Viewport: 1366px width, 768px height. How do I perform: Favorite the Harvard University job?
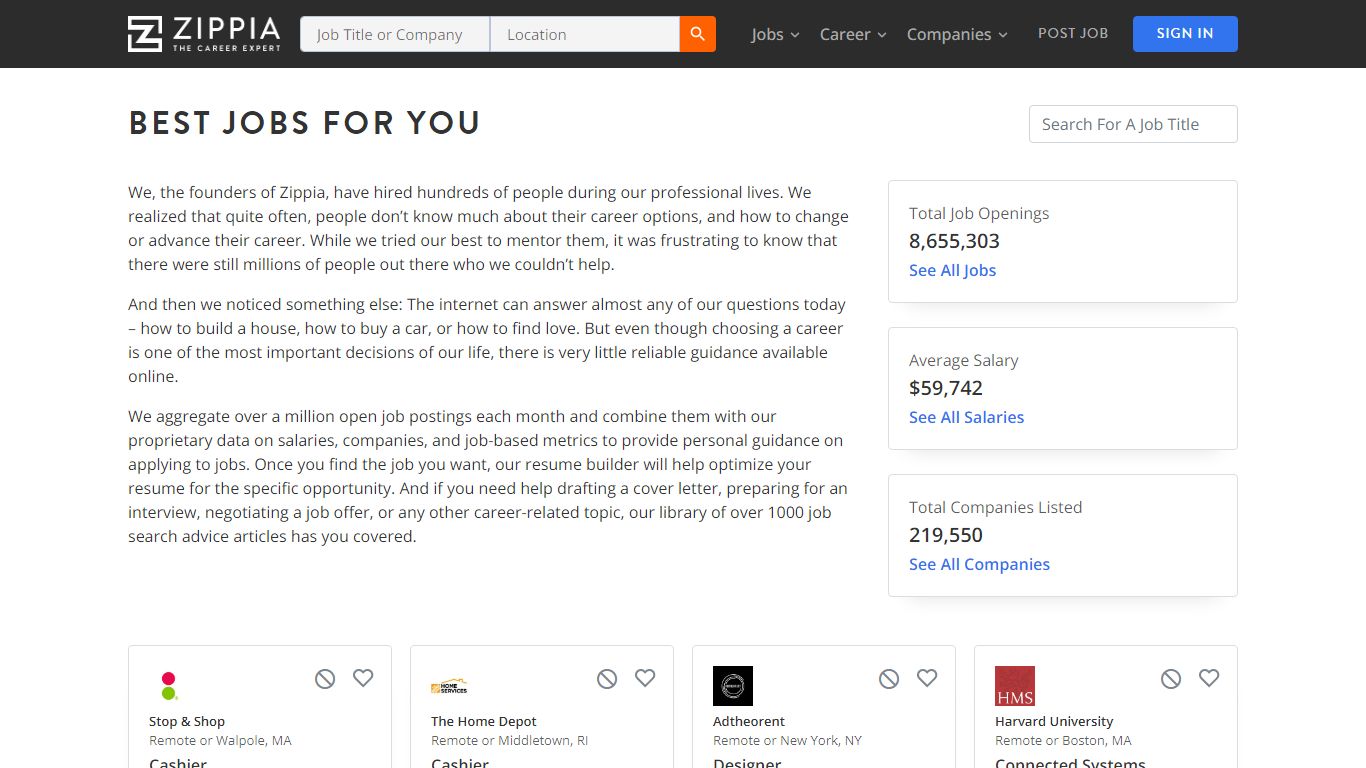coord(1209,678)
